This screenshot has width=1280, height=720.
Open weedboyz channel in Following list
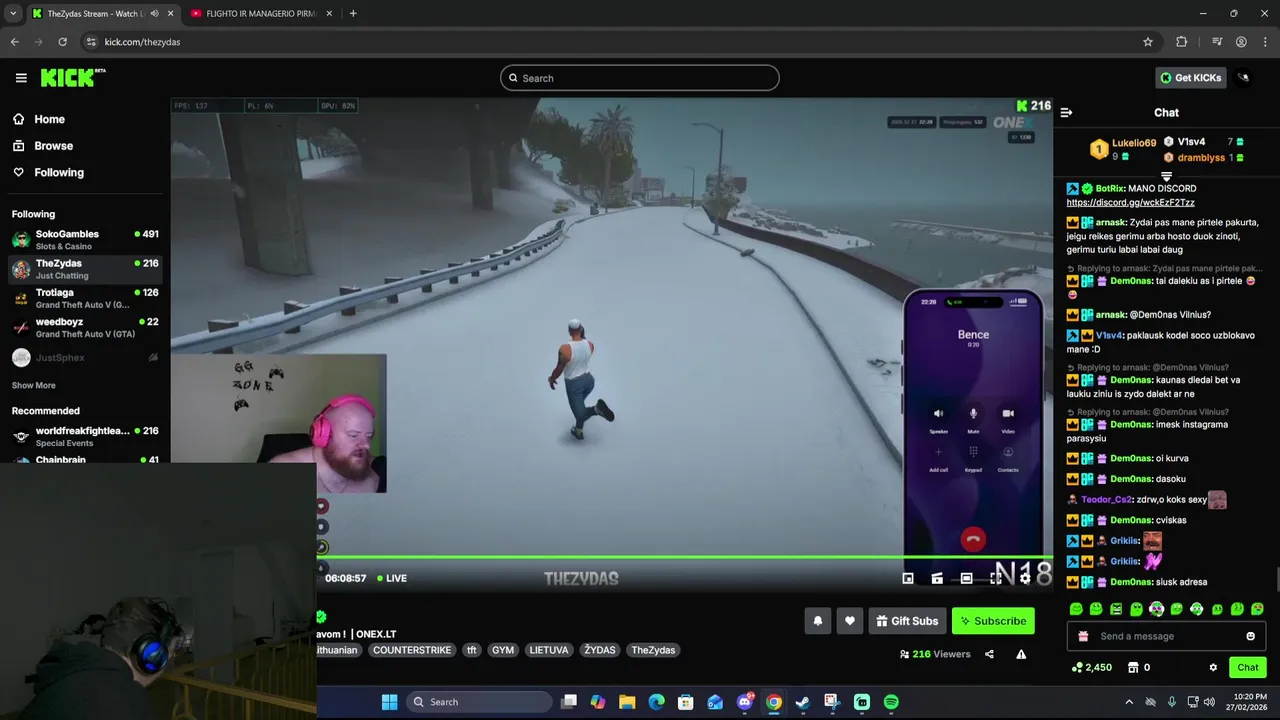[85, 327]
